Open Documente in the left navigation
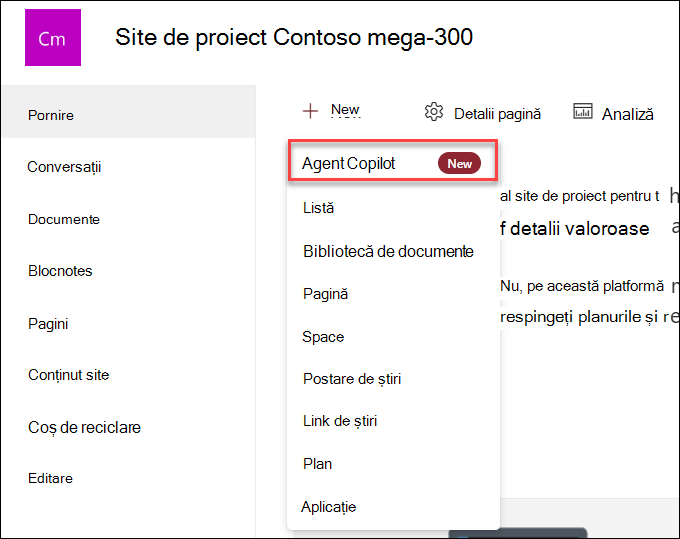Image resolution: width=680 pixels, height=539 pixels. 64,219
